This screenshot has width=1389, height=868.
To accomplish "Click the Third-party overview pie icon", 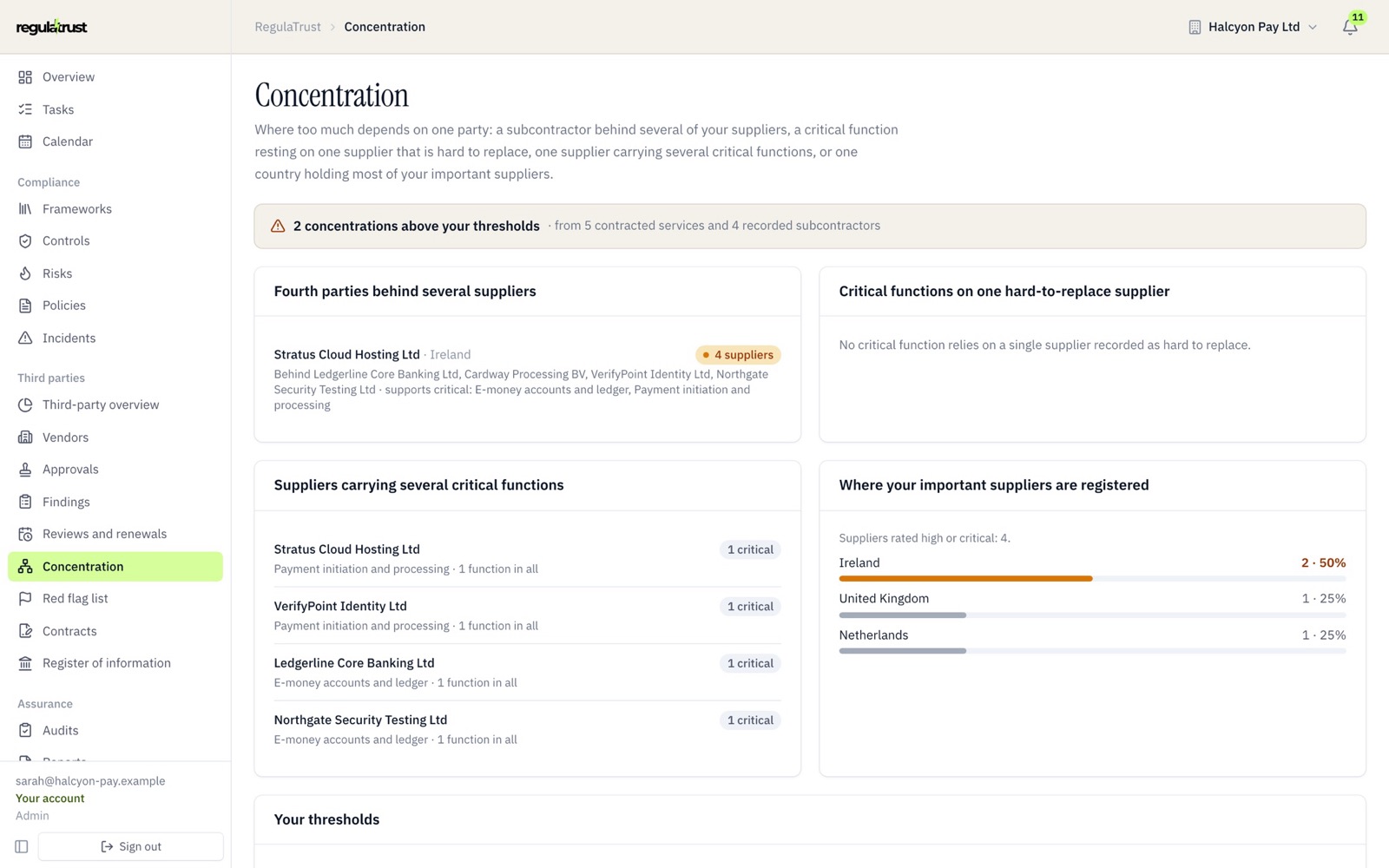I will pyautogui.click(x=25, y=404).
